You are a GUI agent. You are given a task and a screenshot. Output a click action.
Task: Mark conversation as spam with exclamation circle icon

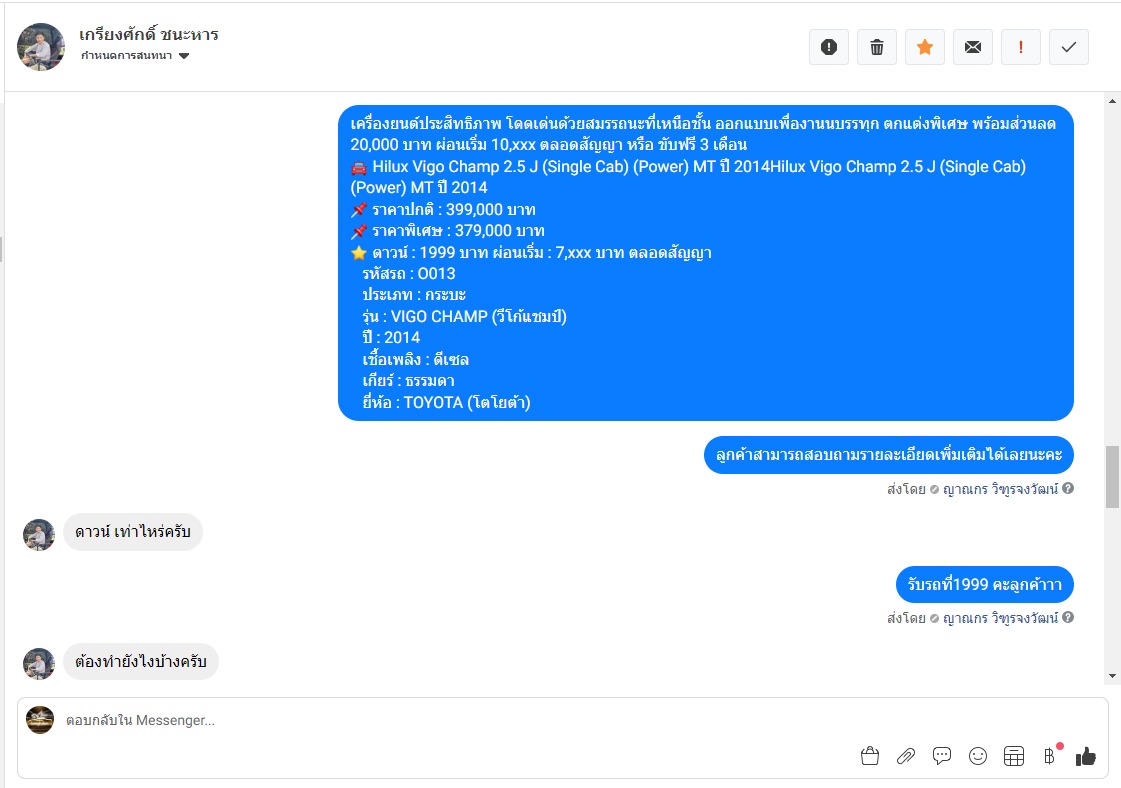(x=829, y=47)
